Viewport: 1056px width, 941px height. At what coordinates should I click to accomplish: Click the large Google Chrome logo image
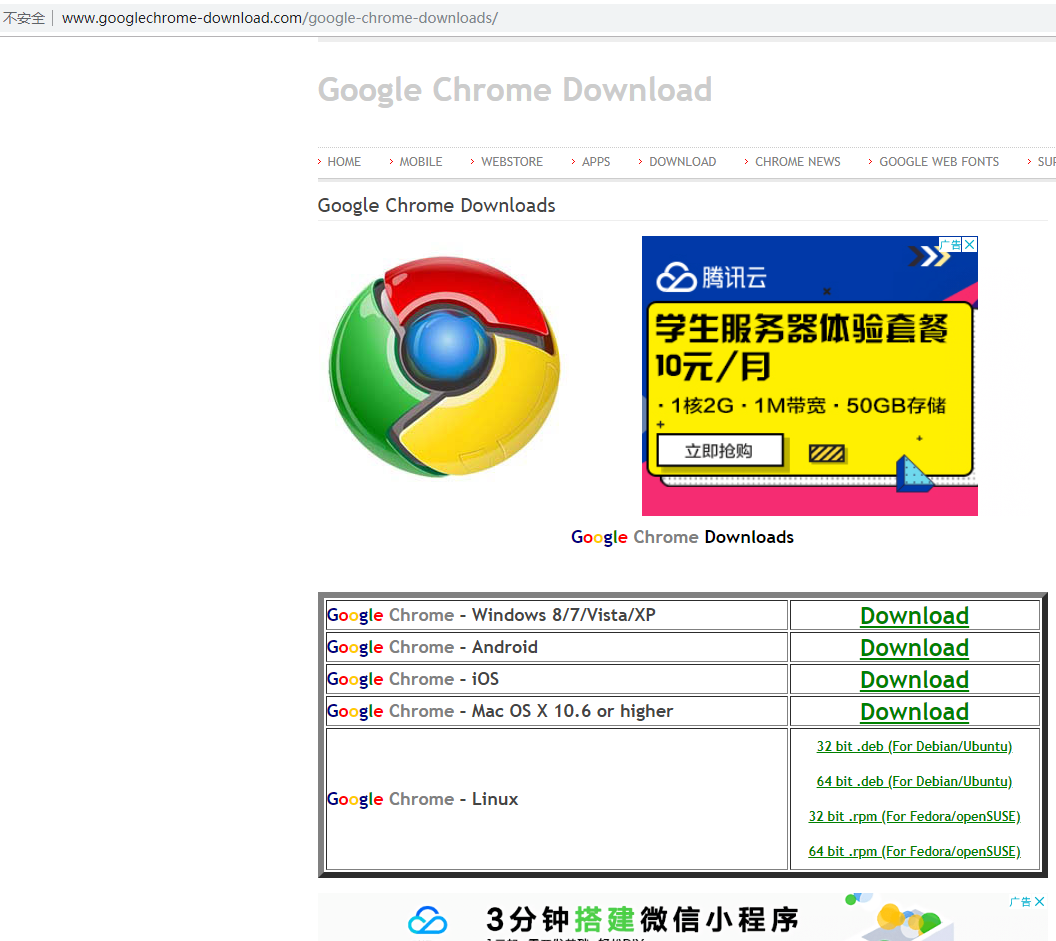coord(444,366)
